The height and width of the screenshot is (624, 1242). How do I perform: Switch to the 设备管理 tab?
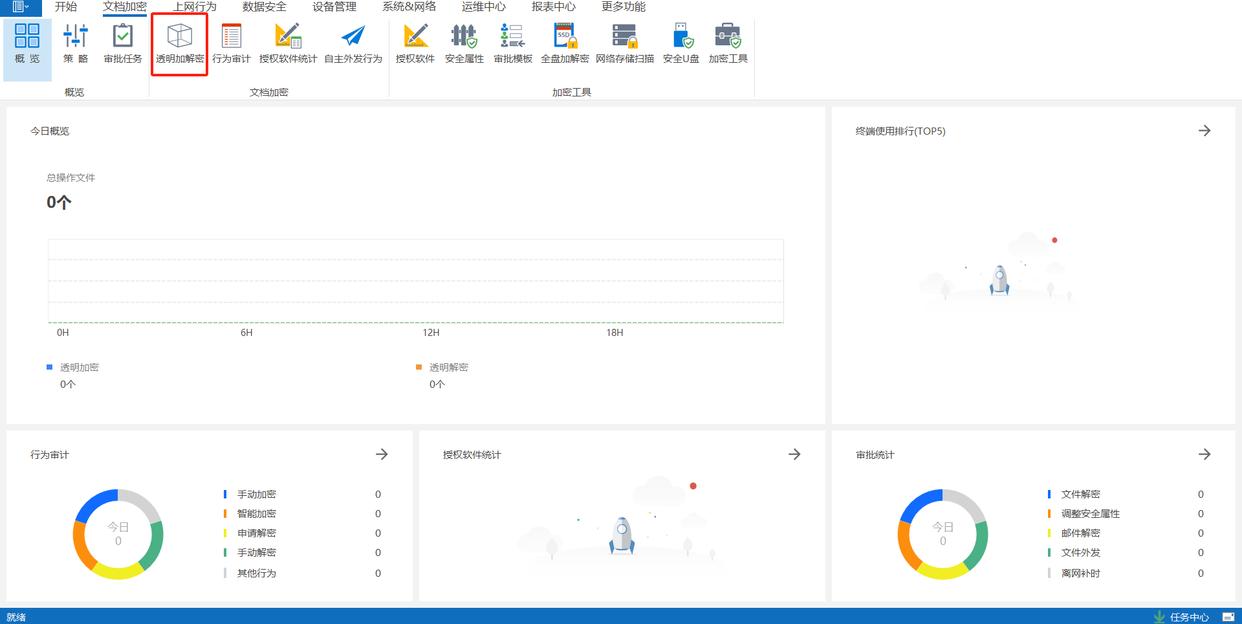tap(334, 7)
